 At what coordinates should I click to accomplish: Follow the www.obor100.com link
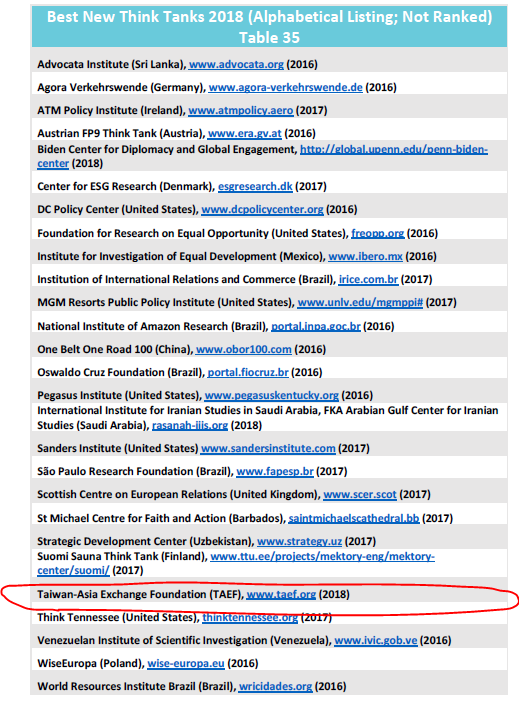[x=244, y=349]
